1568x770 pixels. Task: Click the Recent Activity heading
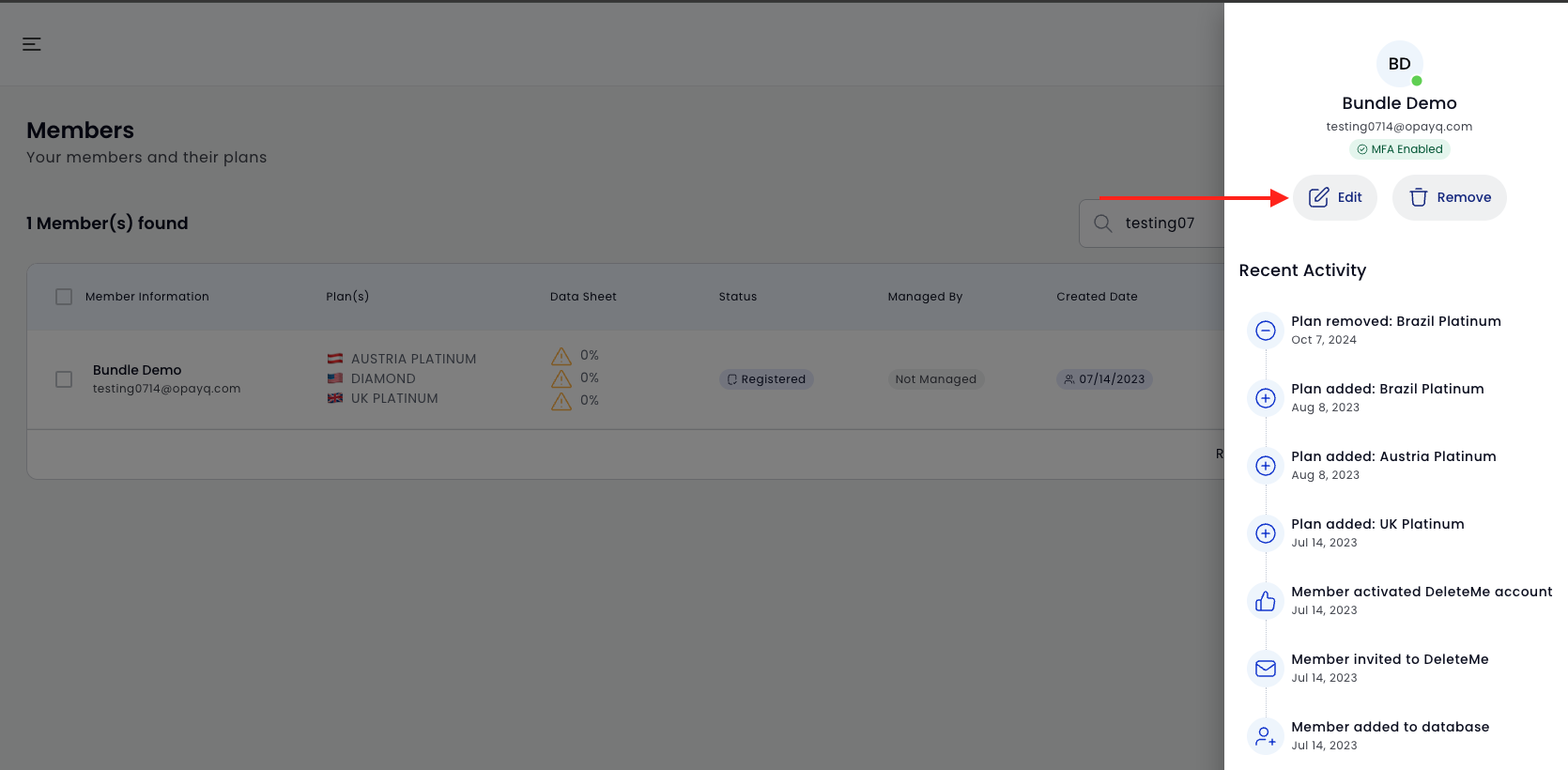point(1302,270)
